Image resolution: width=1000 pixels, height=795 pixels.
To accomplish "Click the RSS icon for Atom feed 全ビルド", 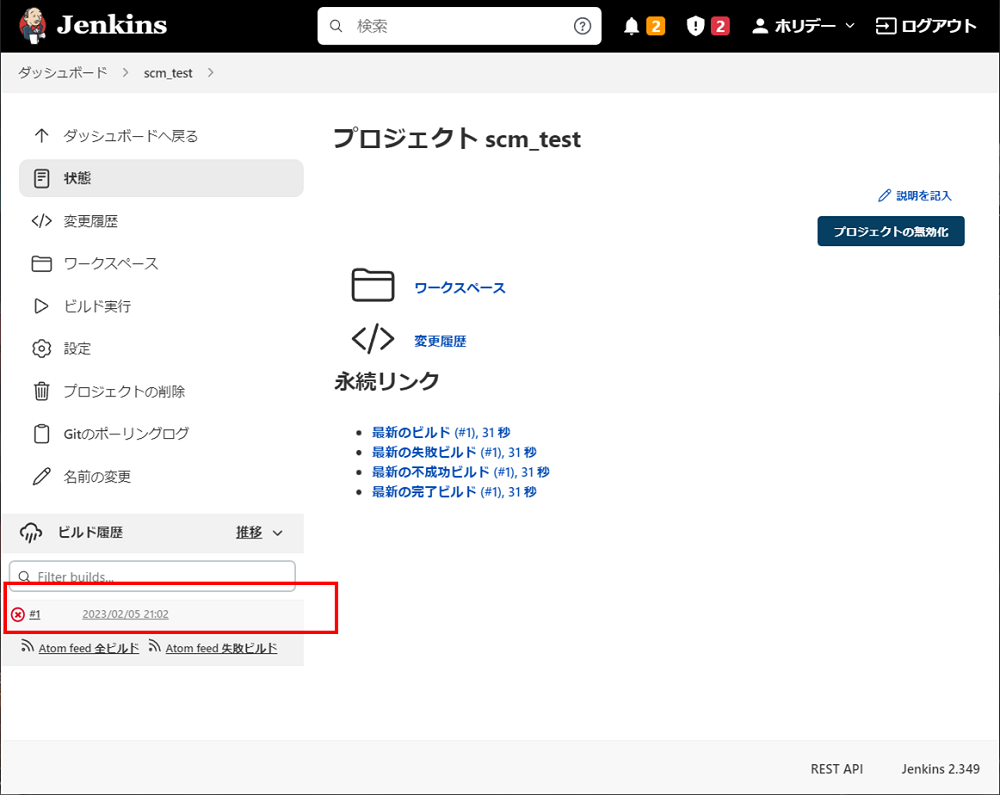I will tap(27, 646).
